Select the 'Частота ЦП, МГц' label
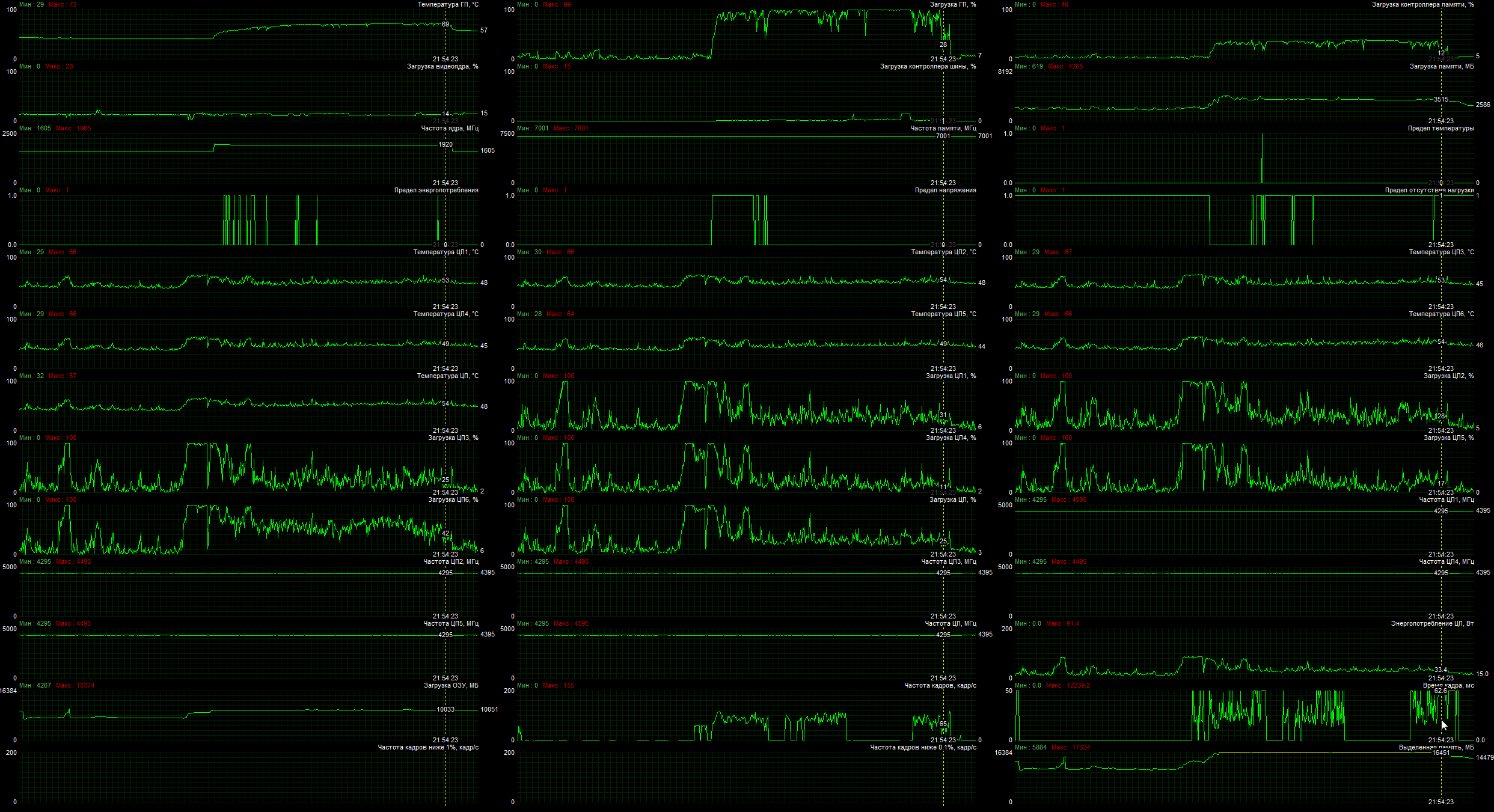1494x812 pixels. [x=951, y=623]
